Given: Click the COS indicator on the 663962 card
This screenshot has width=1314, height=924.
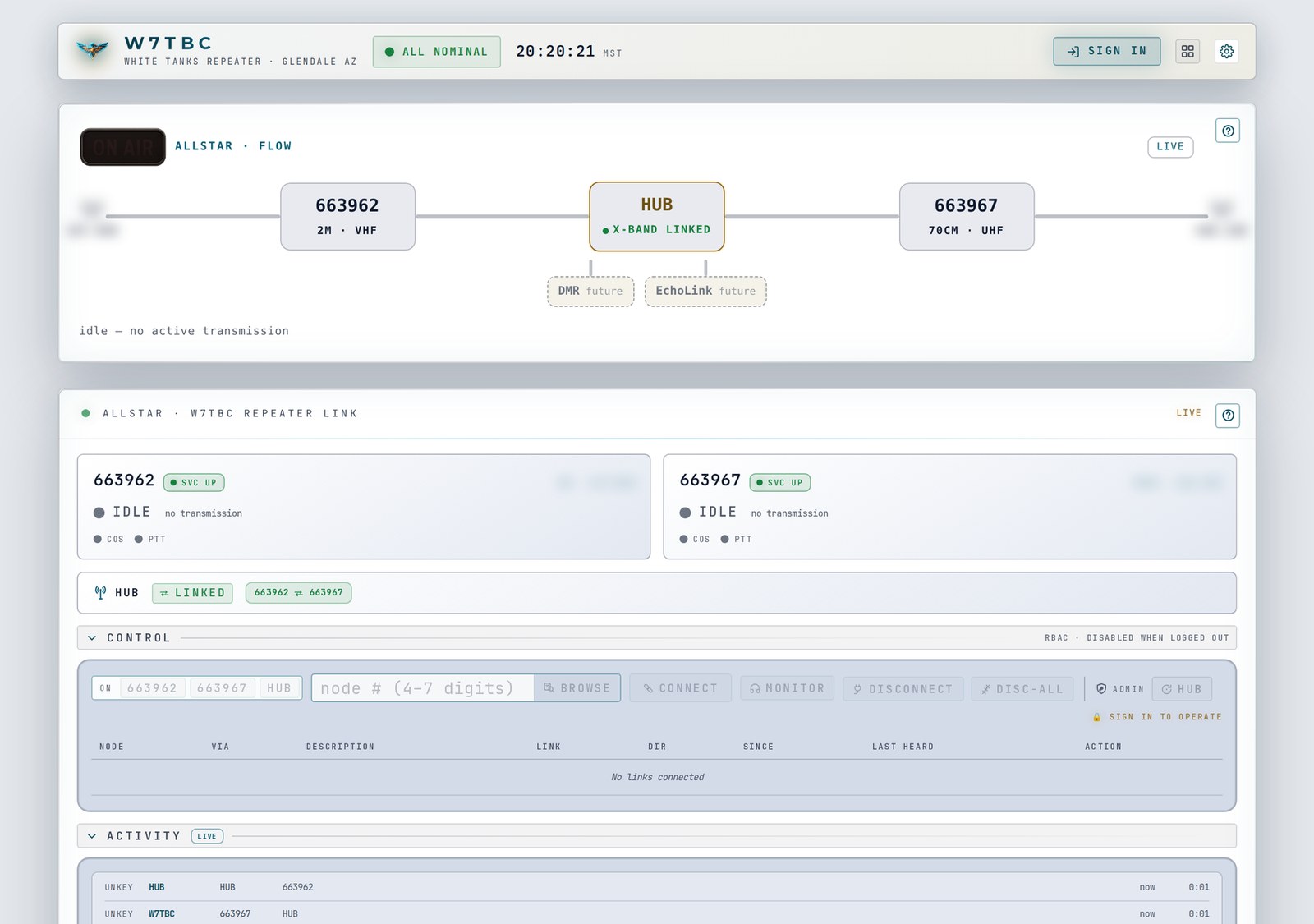Looking at the screenshot, I should point(108,540).
